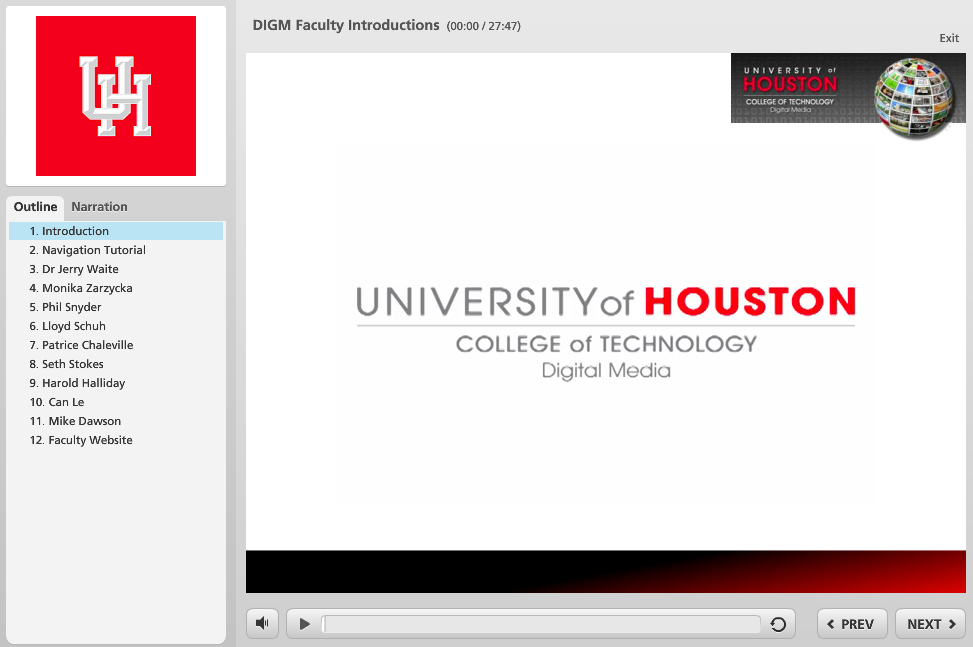Select the Outline tab
This screenshot has height=647, width=973.
tap(35, 207)
